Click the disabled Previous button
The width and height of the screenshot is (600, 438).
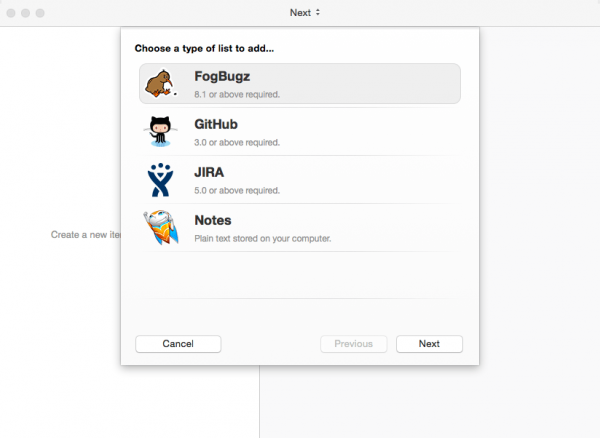[354, 344]
